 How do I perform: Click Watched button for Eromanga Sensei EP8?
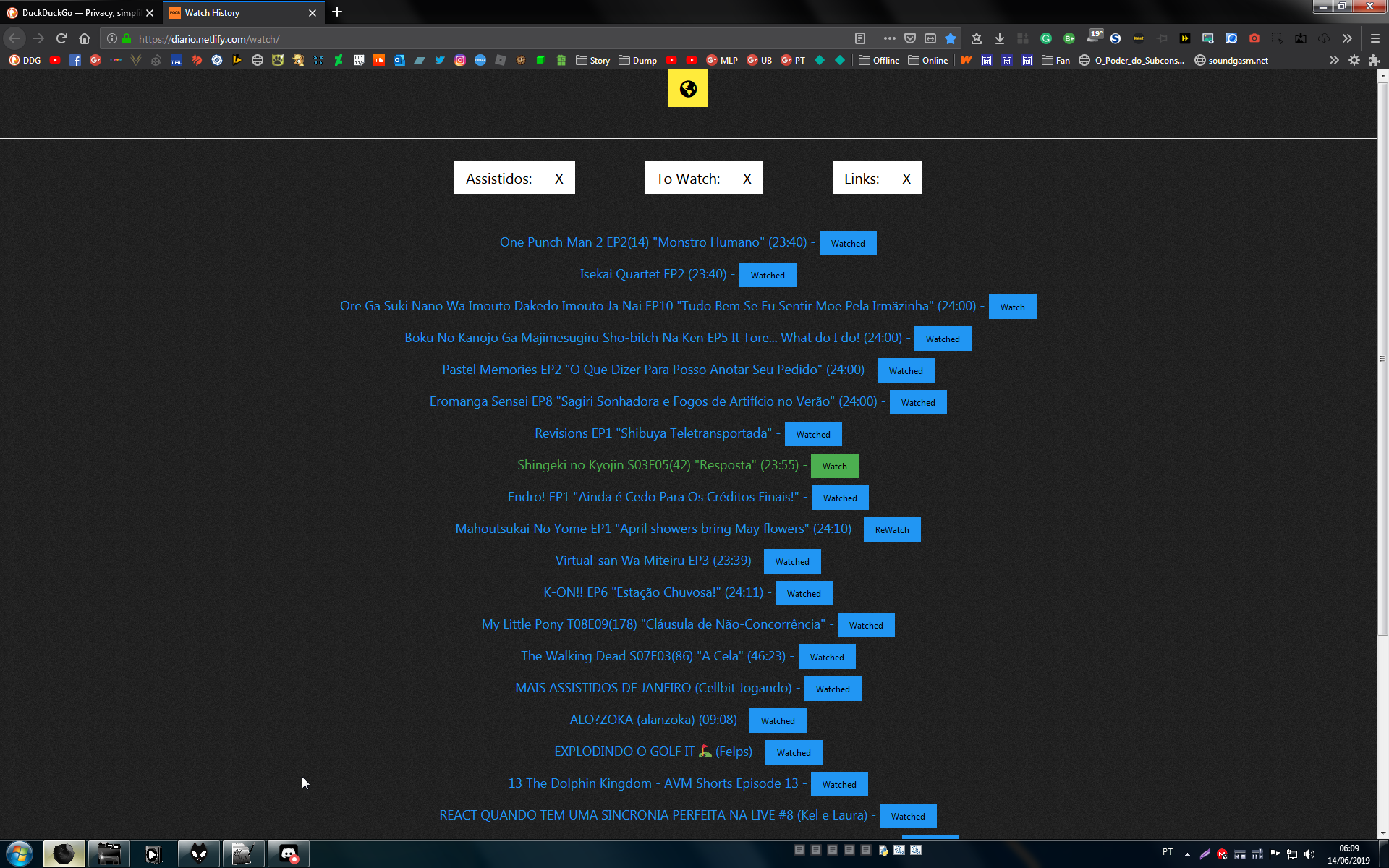pos(918,402)
